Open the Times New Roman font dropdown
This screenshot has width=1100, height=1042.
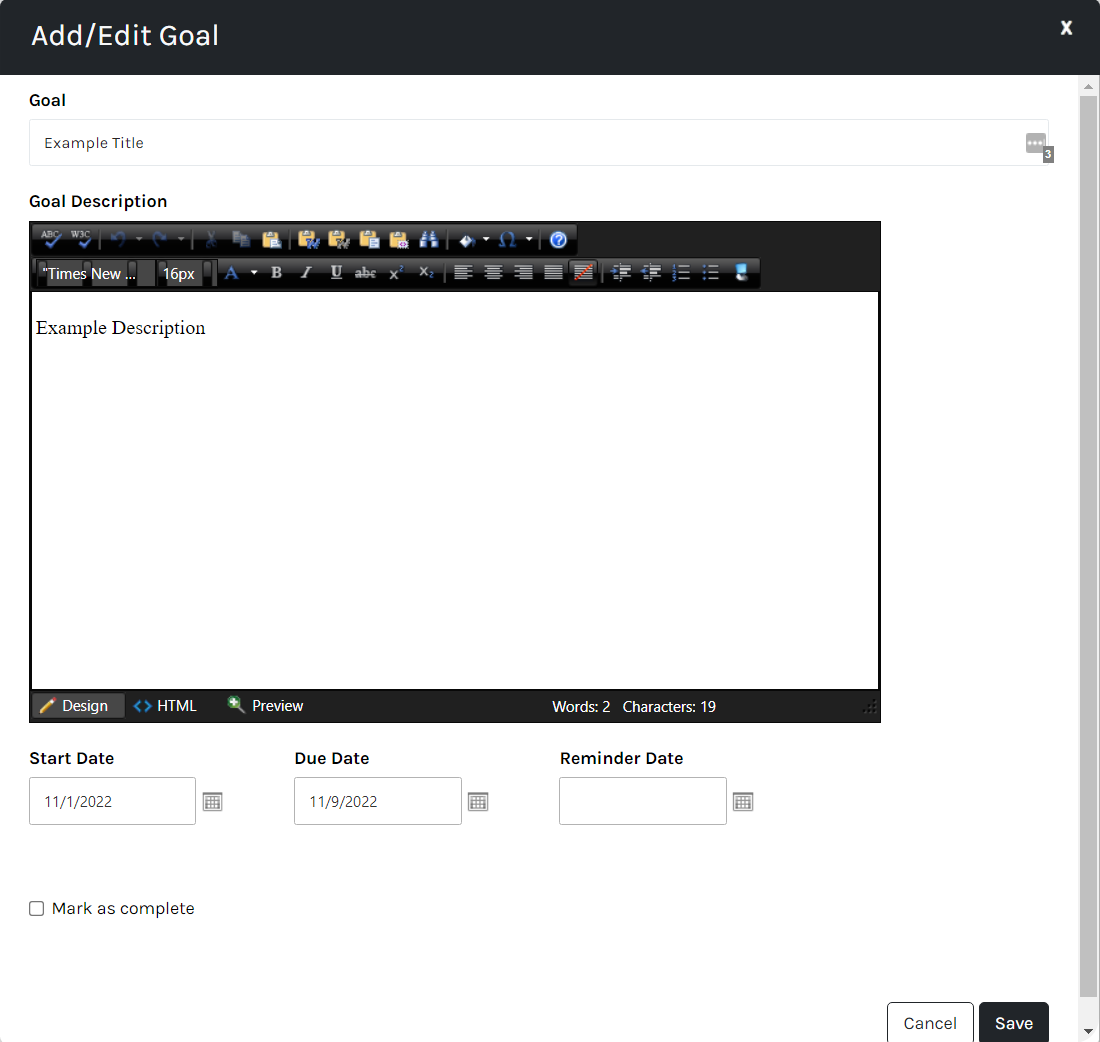point(95,274)
